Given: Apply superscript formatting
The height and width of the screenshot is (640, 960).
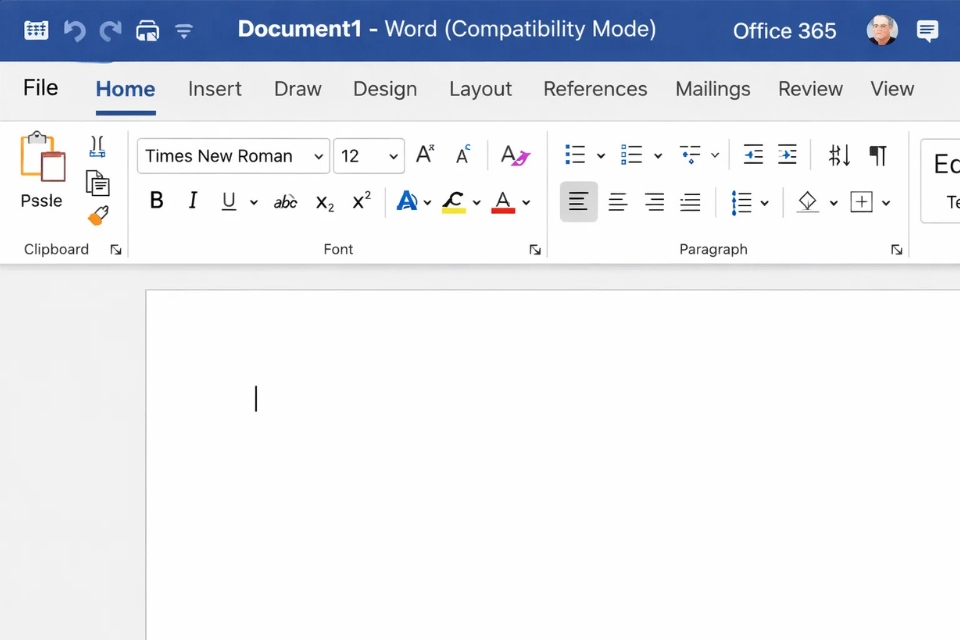Looking at the screenshot, I should tap(359, 200).
